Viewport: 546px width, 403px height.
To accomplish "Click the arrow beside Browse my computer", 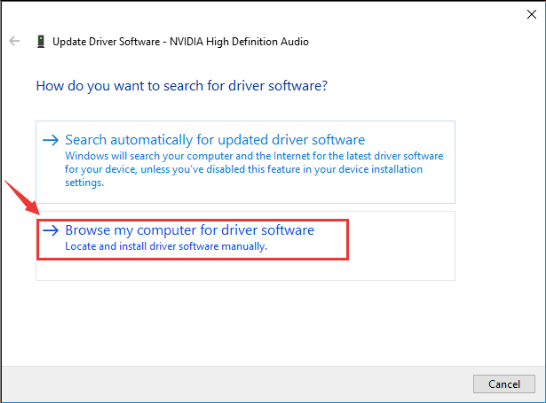I will [51, 230].
